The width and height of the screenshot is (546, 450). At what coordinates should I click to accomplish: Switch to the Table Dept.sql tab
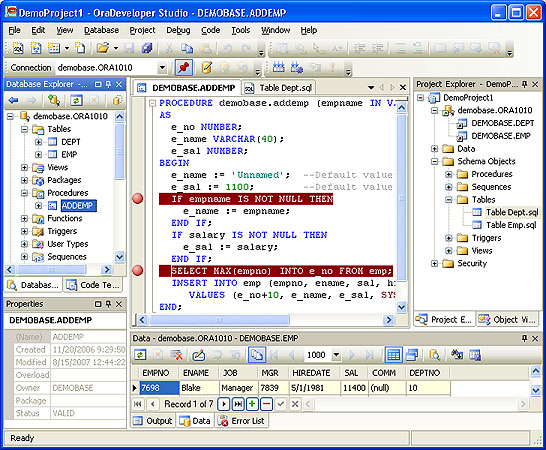(279, 88)
